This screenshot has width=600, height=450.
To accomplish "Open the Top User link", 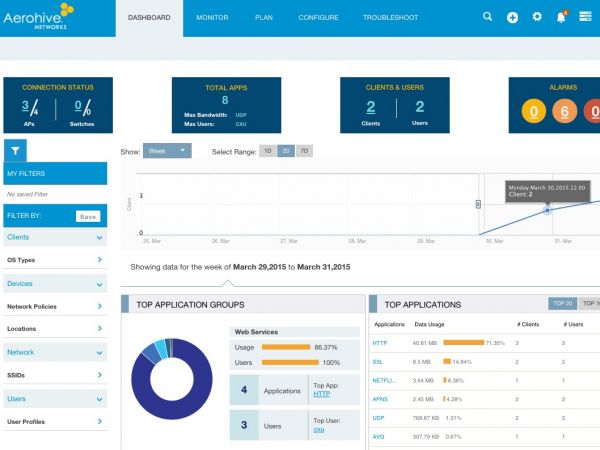I will (319, 430).
